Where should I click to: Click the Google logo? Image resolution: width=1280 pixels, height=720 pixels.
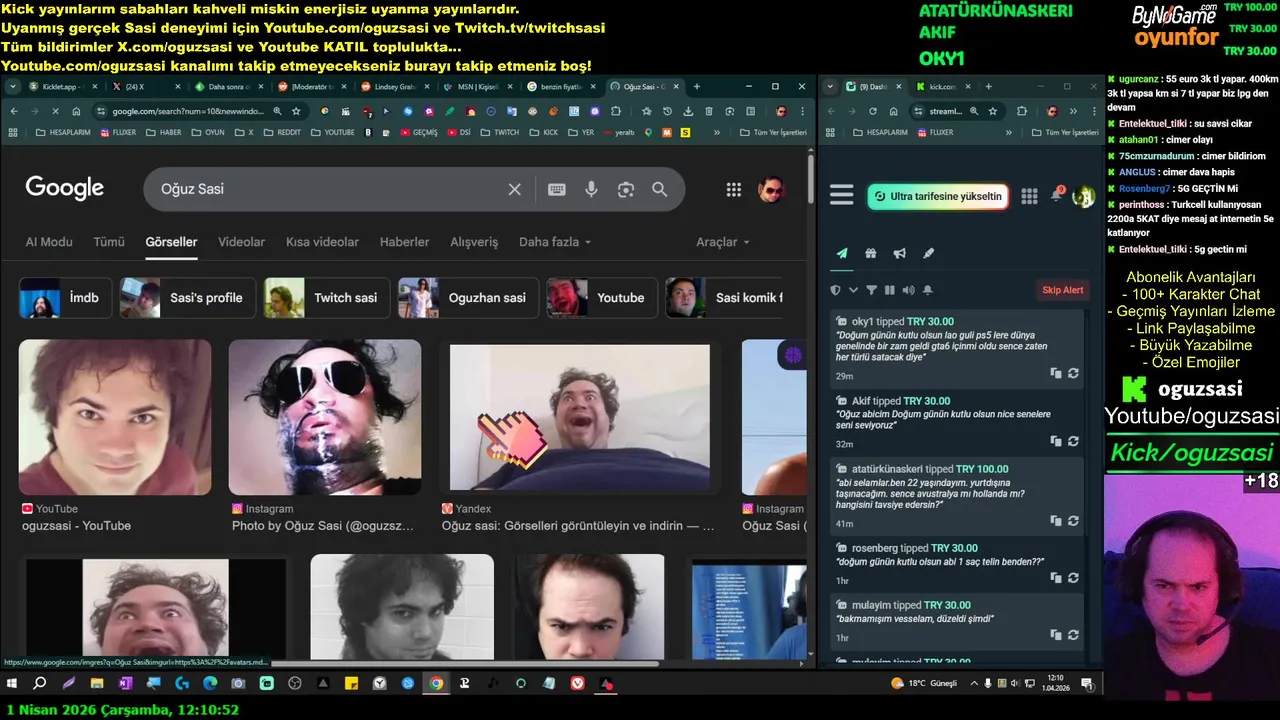click(65, 188)
